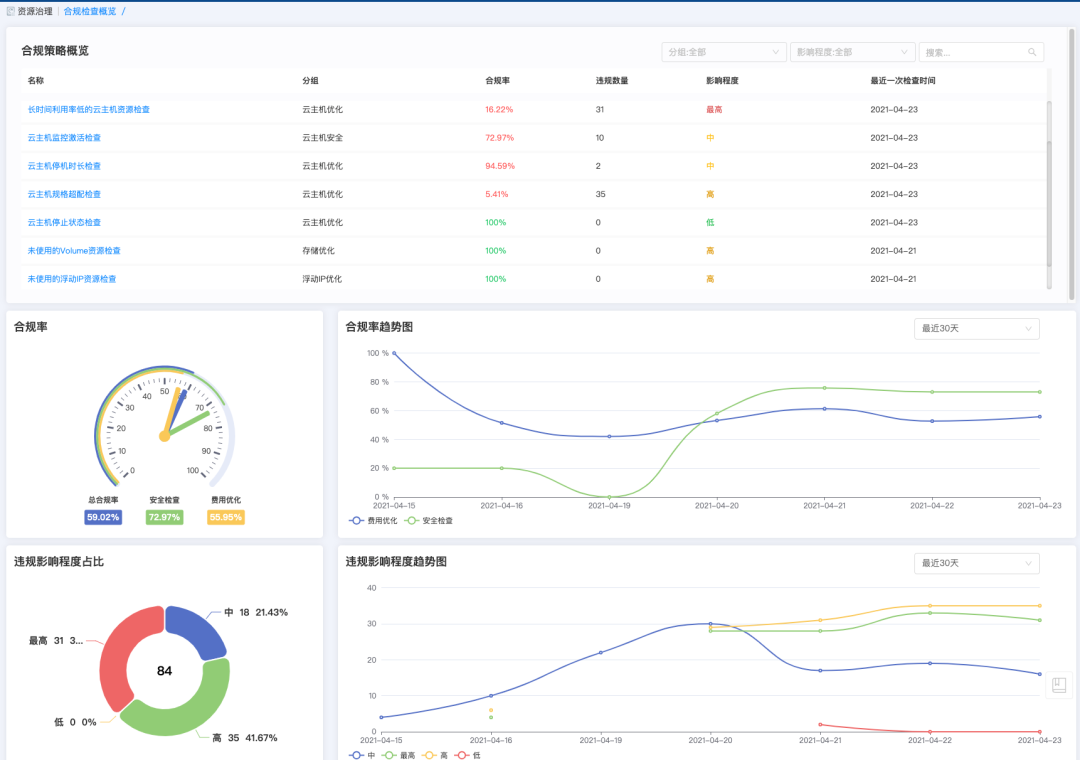Click the 中 18 21.43% donut label
Screen dimensions: 1080x760
[256, 613]
